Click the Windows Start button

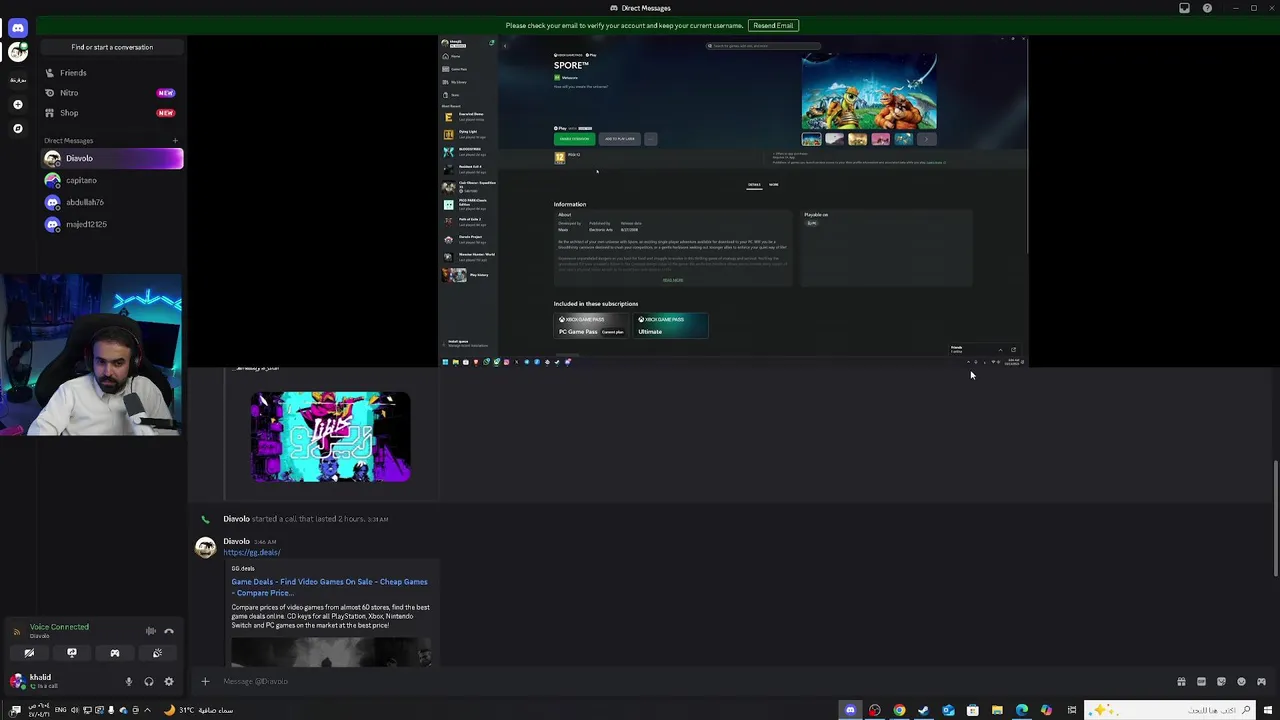tap(1270, 711)
